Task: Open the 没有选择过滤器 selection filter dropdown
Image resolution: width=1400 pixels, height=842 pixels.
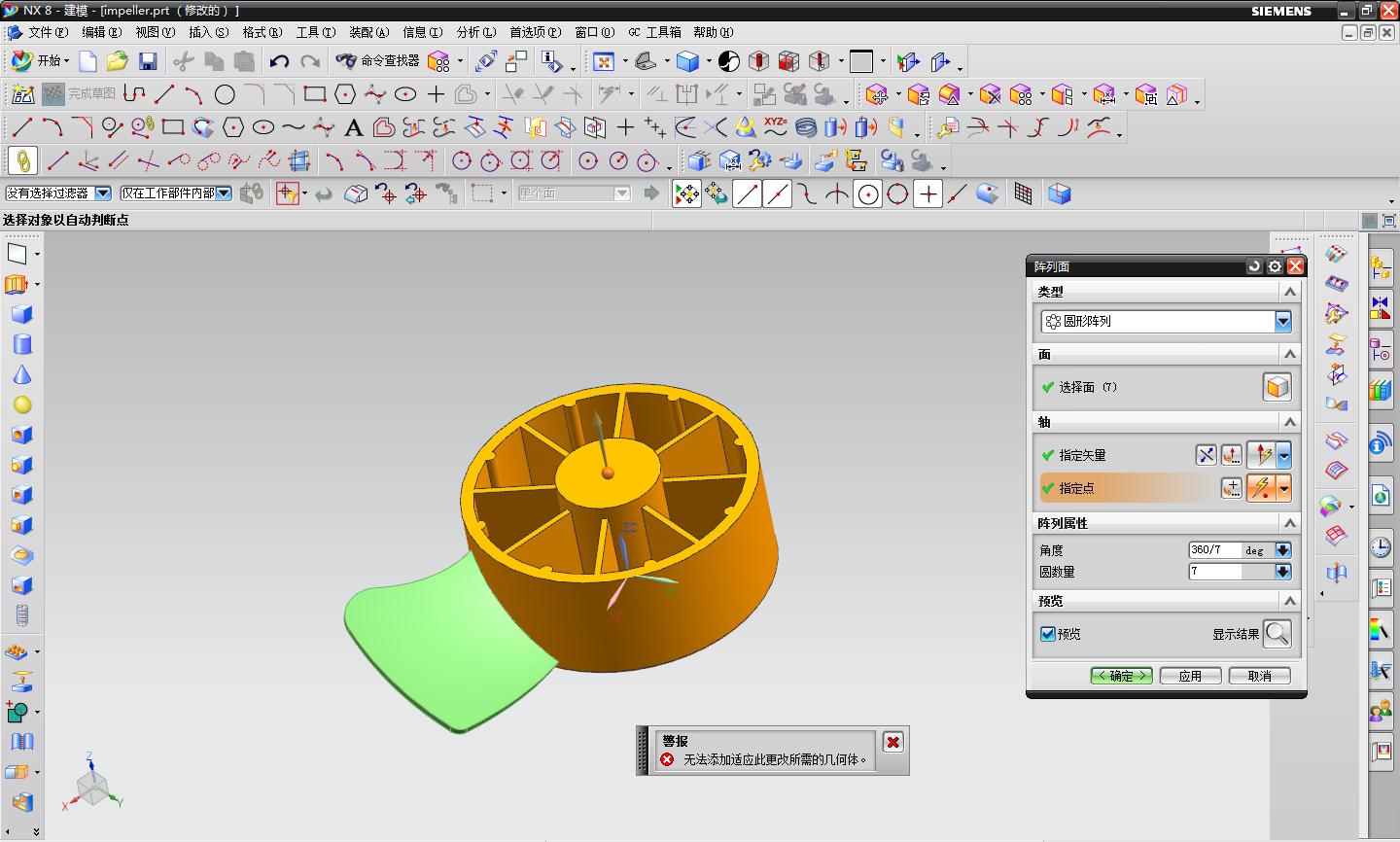Action: point(102,193)
